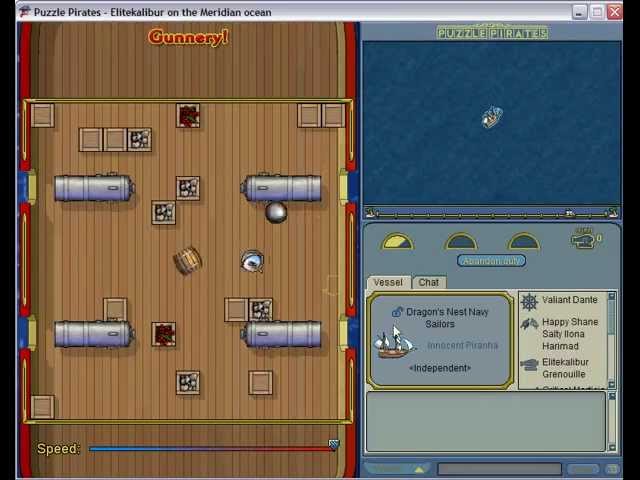Switch to the Vessel tab

point(388,282)
